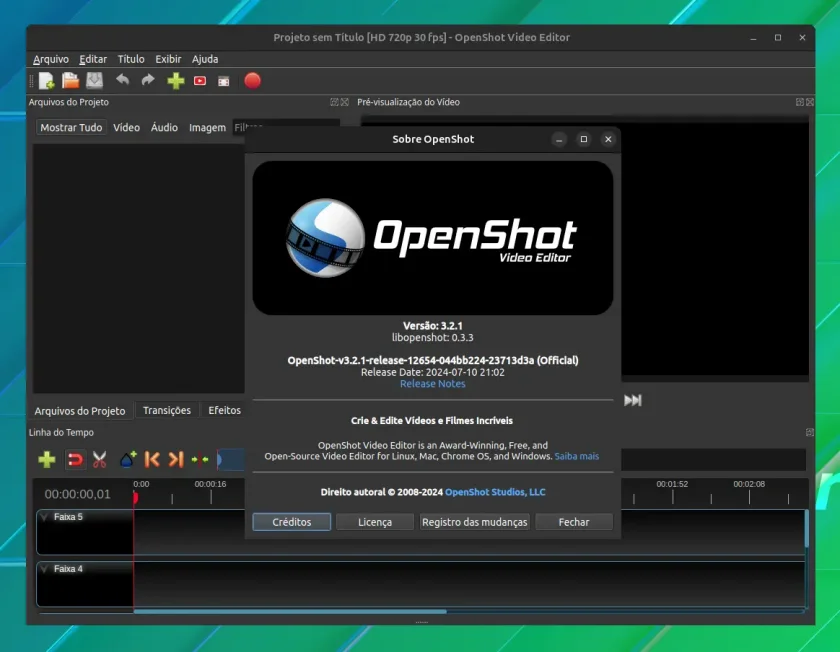Click the 00:02:08 ruler mark
The width and height of the screenshot is (840, 652).
749,484
